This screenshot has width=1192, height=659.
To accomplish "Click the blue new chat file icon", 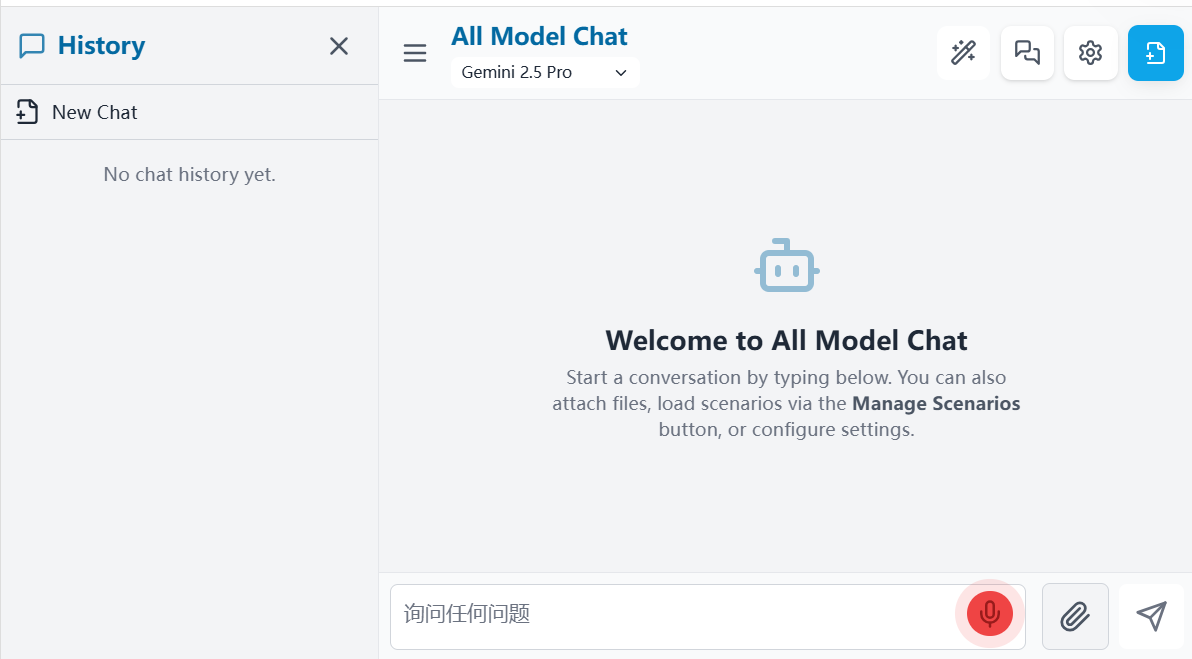I will click(1156, 53).
